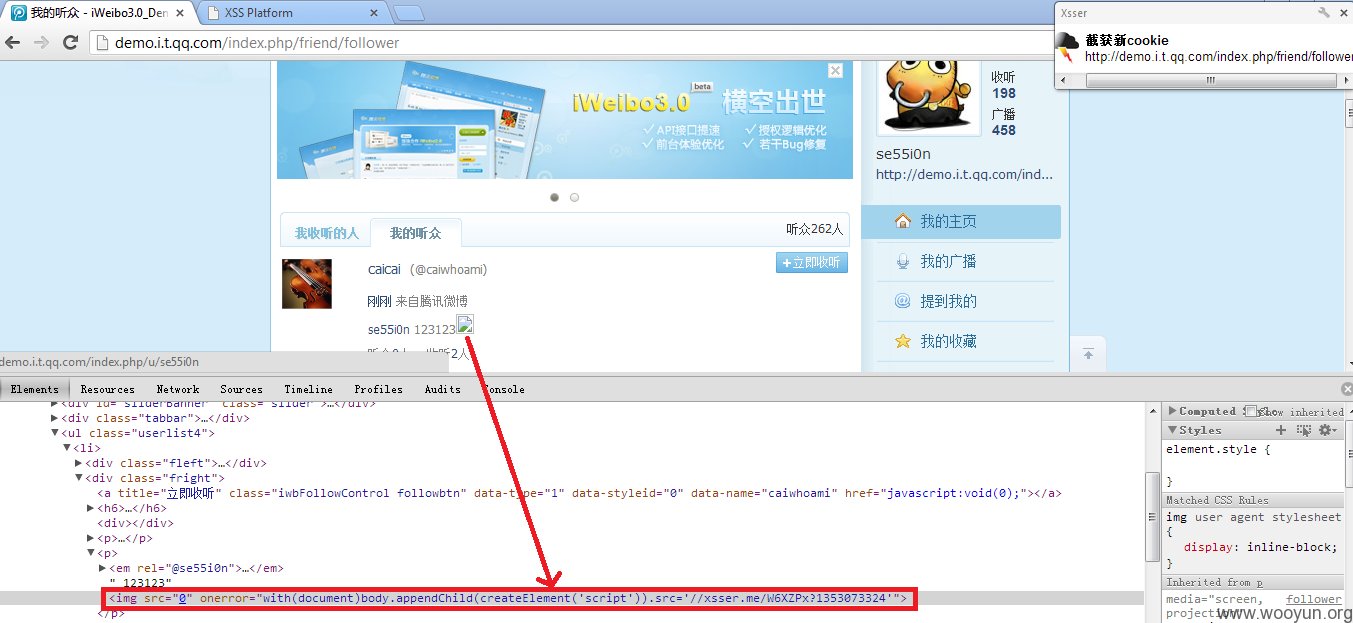Collapse the ul class="userlist4" node

click(55, 433)
